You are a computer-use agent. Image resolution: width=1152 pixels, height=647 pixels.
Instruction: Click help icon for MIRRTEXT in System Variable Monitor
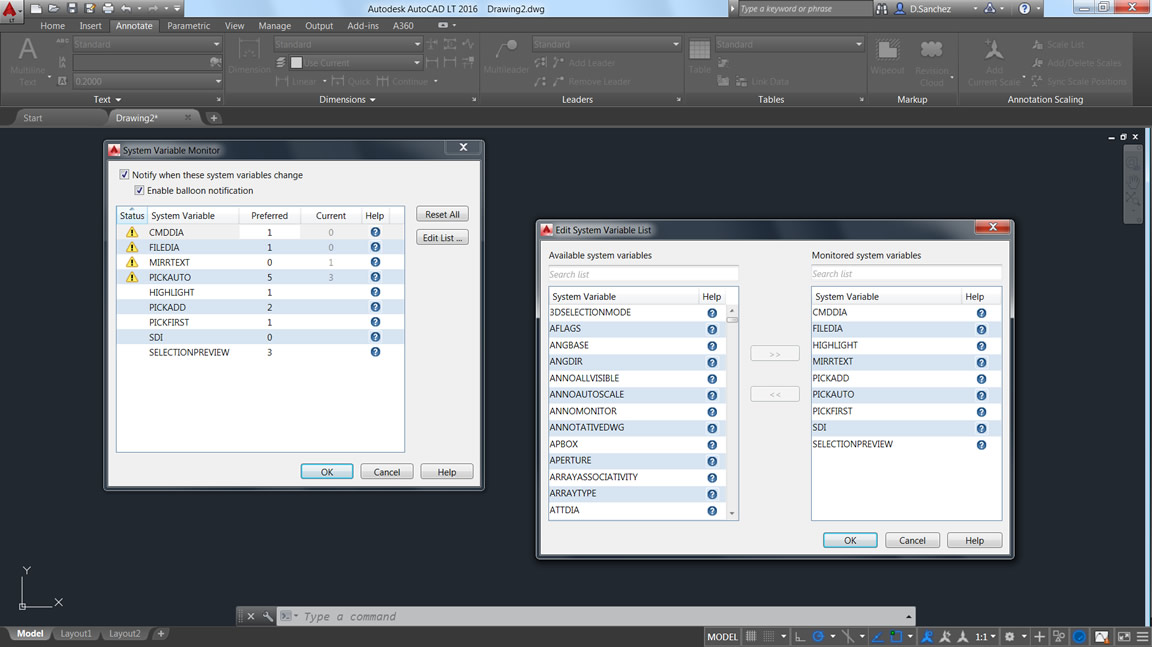pyautogui.click(x=375, y=262)
